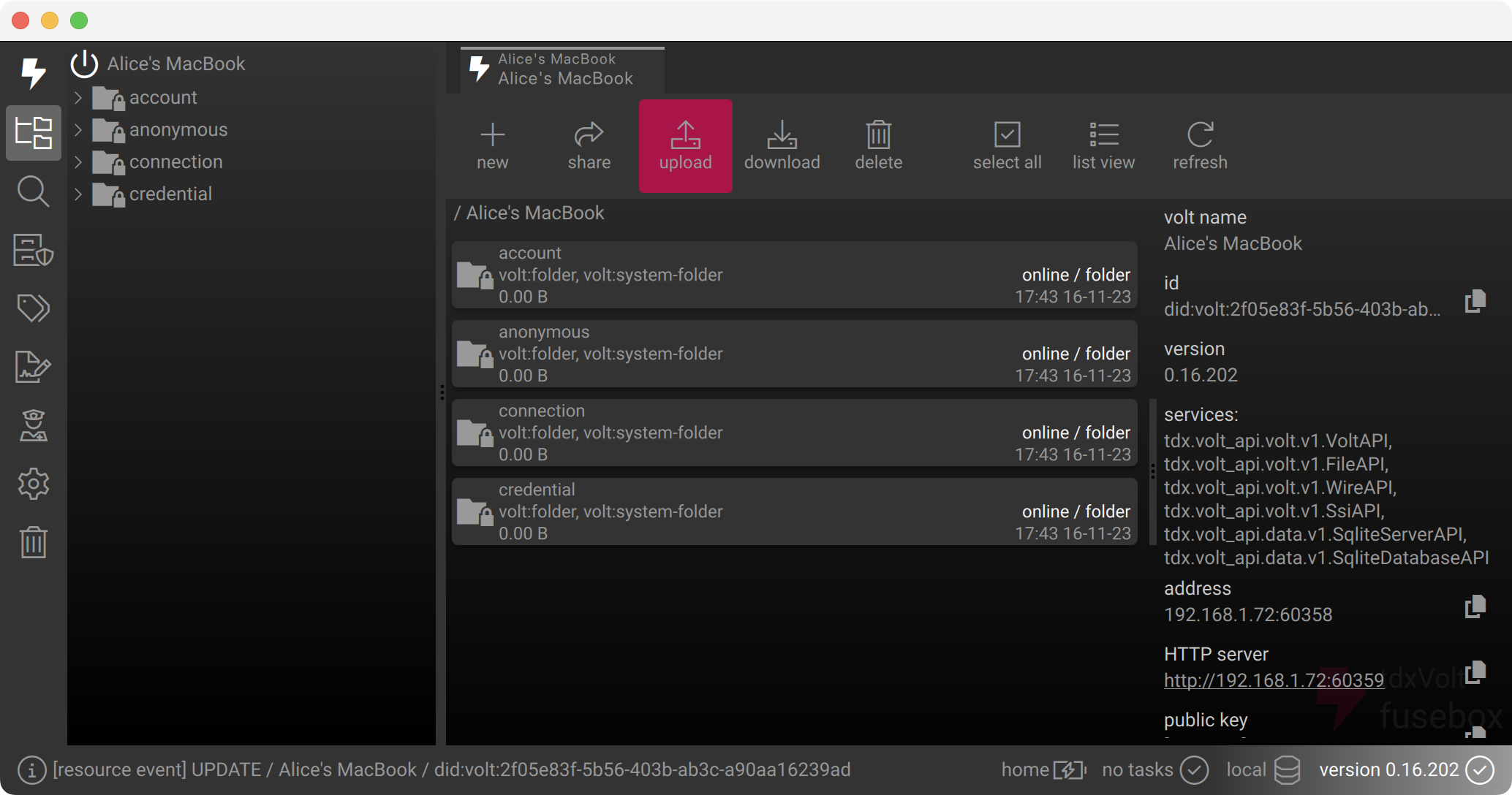
Task: Click the delete toolbar button
Action: tap(879, 146)
